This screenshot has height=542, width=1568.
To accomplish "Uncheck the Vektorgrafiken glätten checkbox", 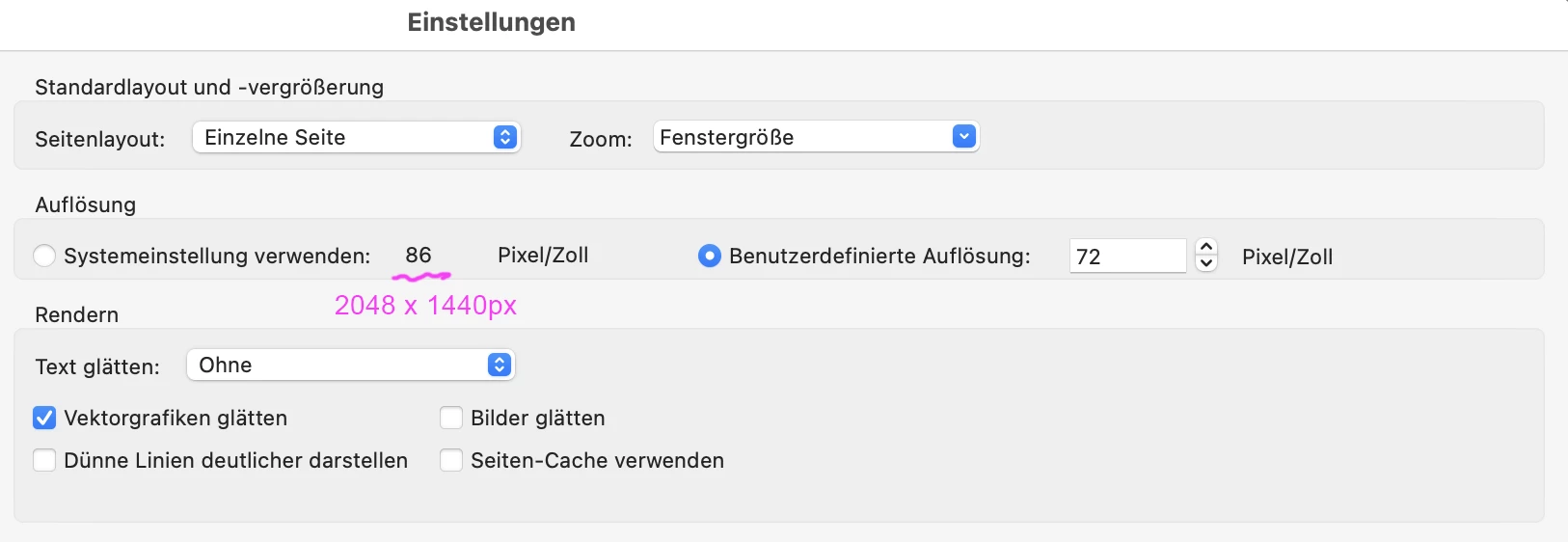I will point(44,418).
